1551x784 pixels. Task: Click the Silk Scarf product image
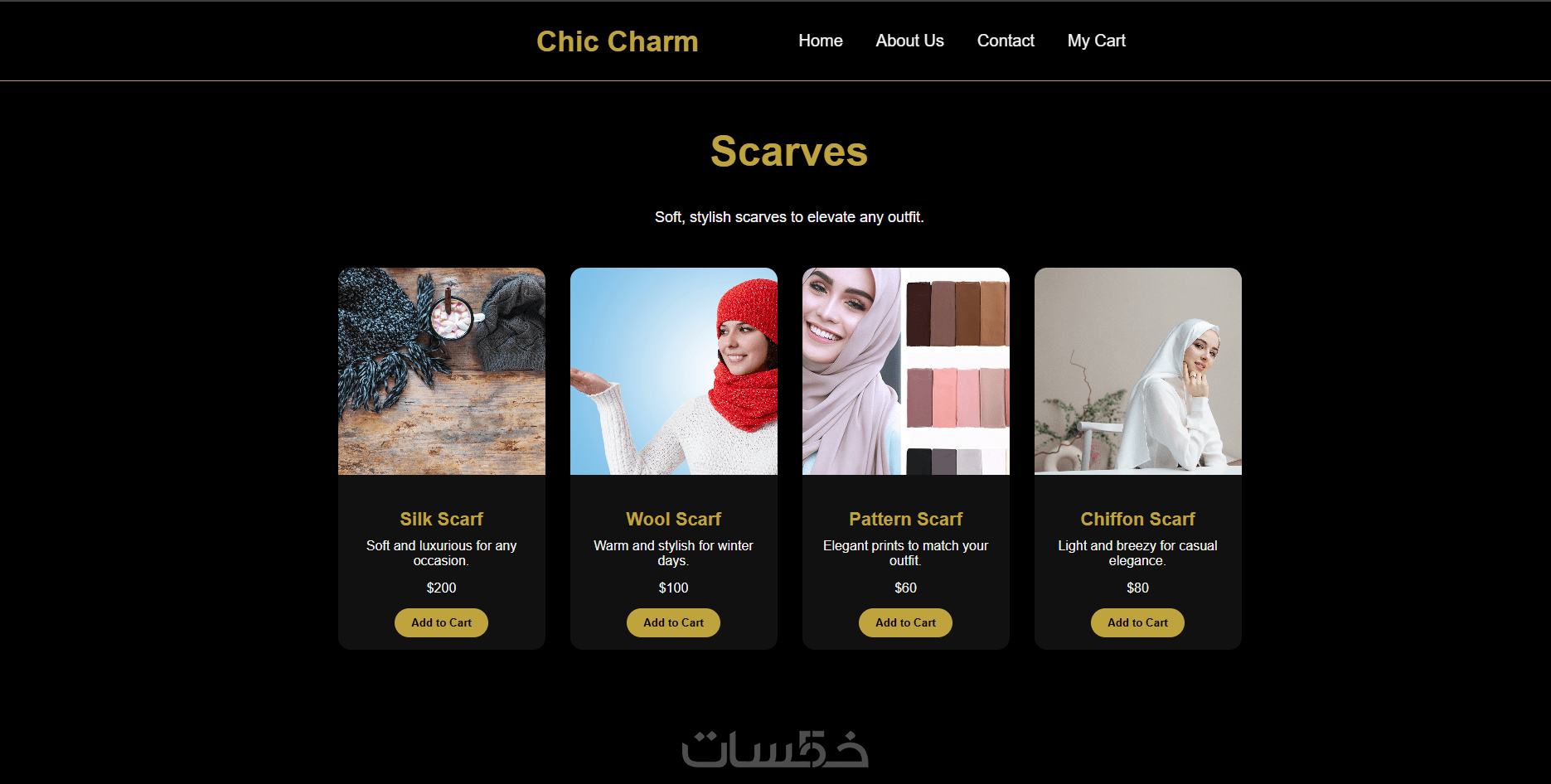click(x=442, y=371)
